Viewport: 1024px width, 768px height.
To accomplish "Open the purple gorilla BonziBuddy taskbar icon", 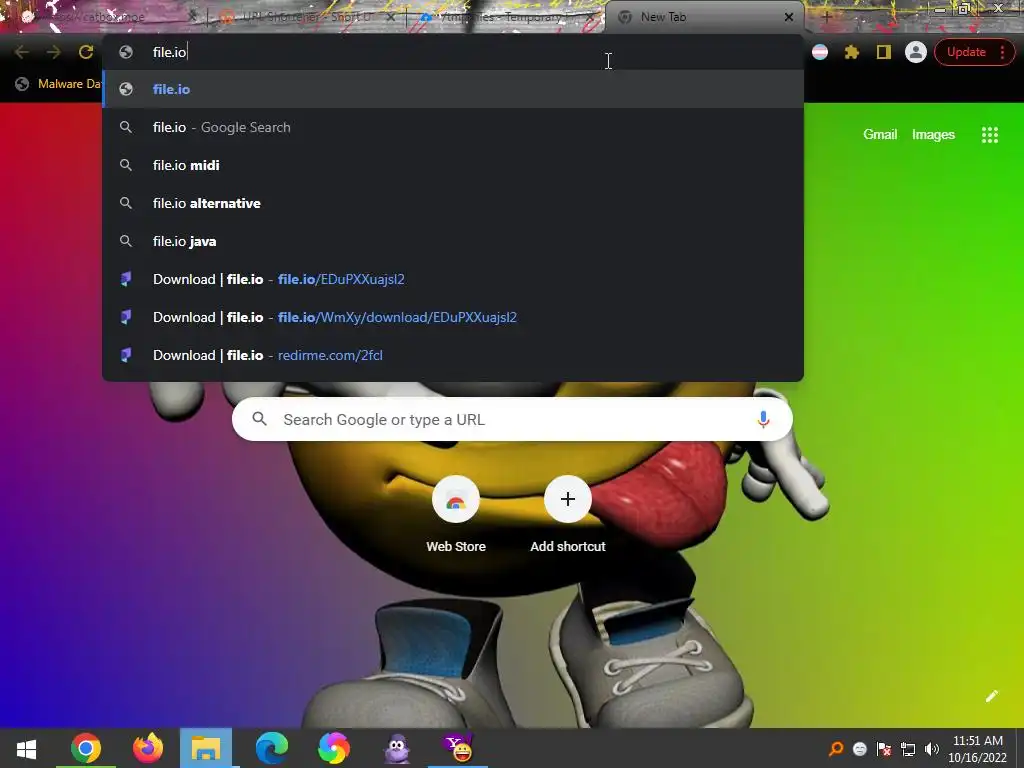I will (397, 748).
